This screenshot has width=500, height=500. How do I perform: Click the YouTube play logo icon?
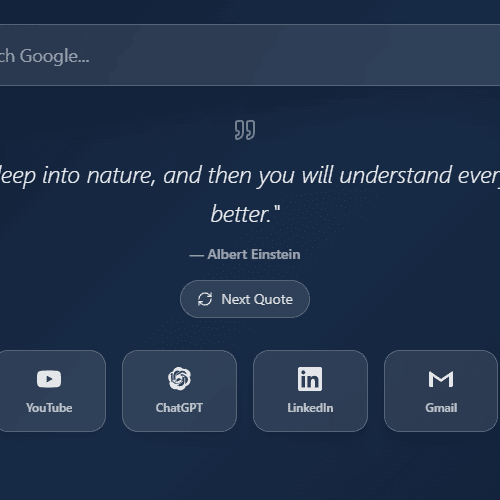click(49, 379)
